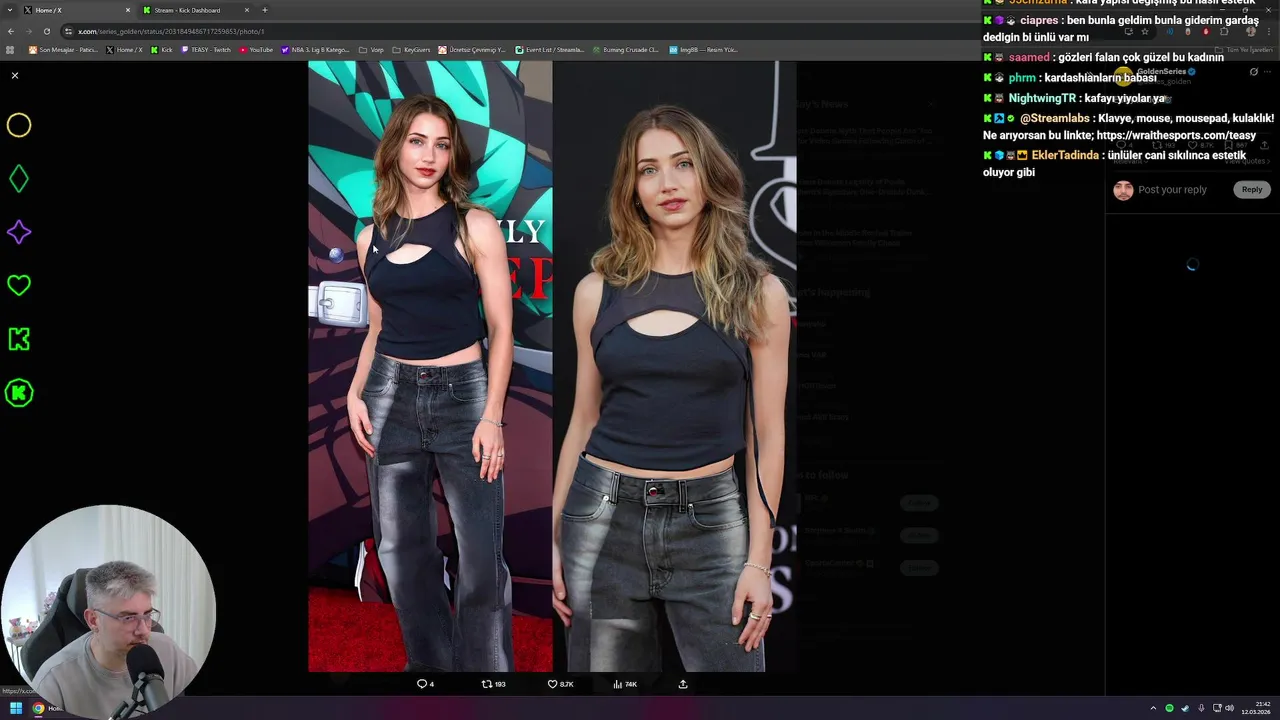The height and width of the screenshot is (720, 1280).
Task: Open the YouTube bookmark
Action: pyautogui.click(x=256, y=49)
